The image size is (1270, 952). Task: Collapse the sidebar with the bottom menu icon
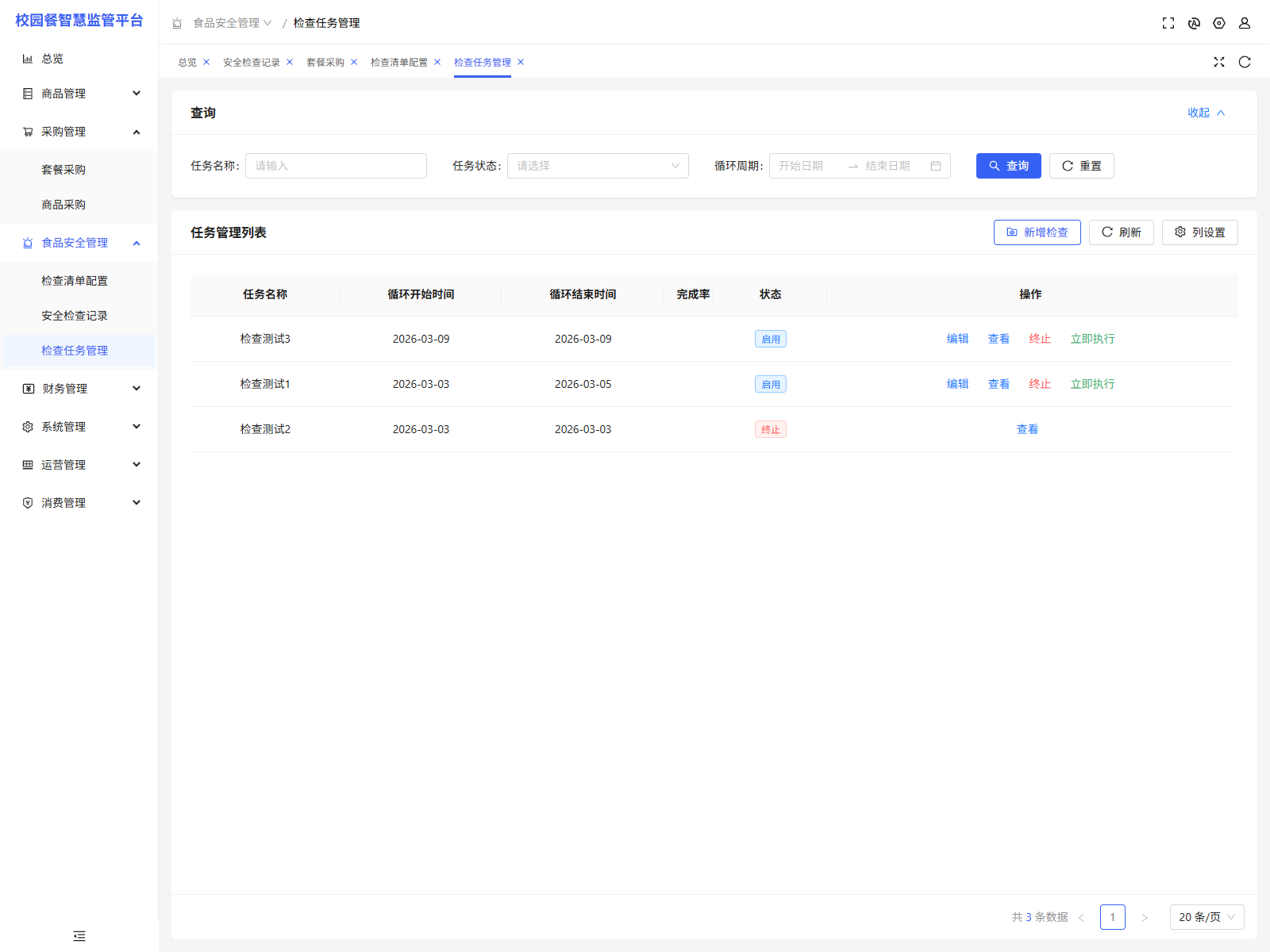[79, 936]
